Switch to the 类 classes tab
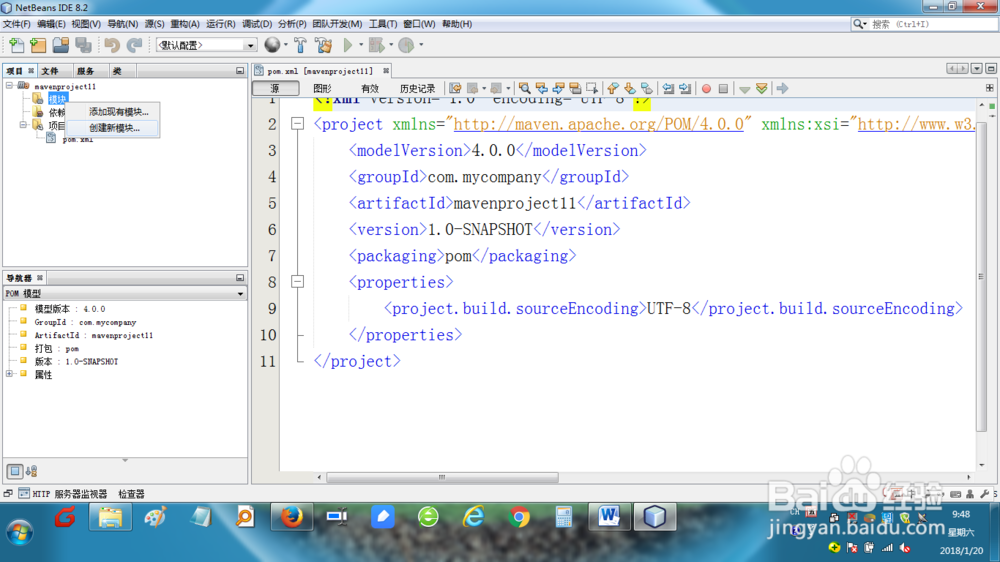This screenshot has height=562, width=1000. (117, 71)
